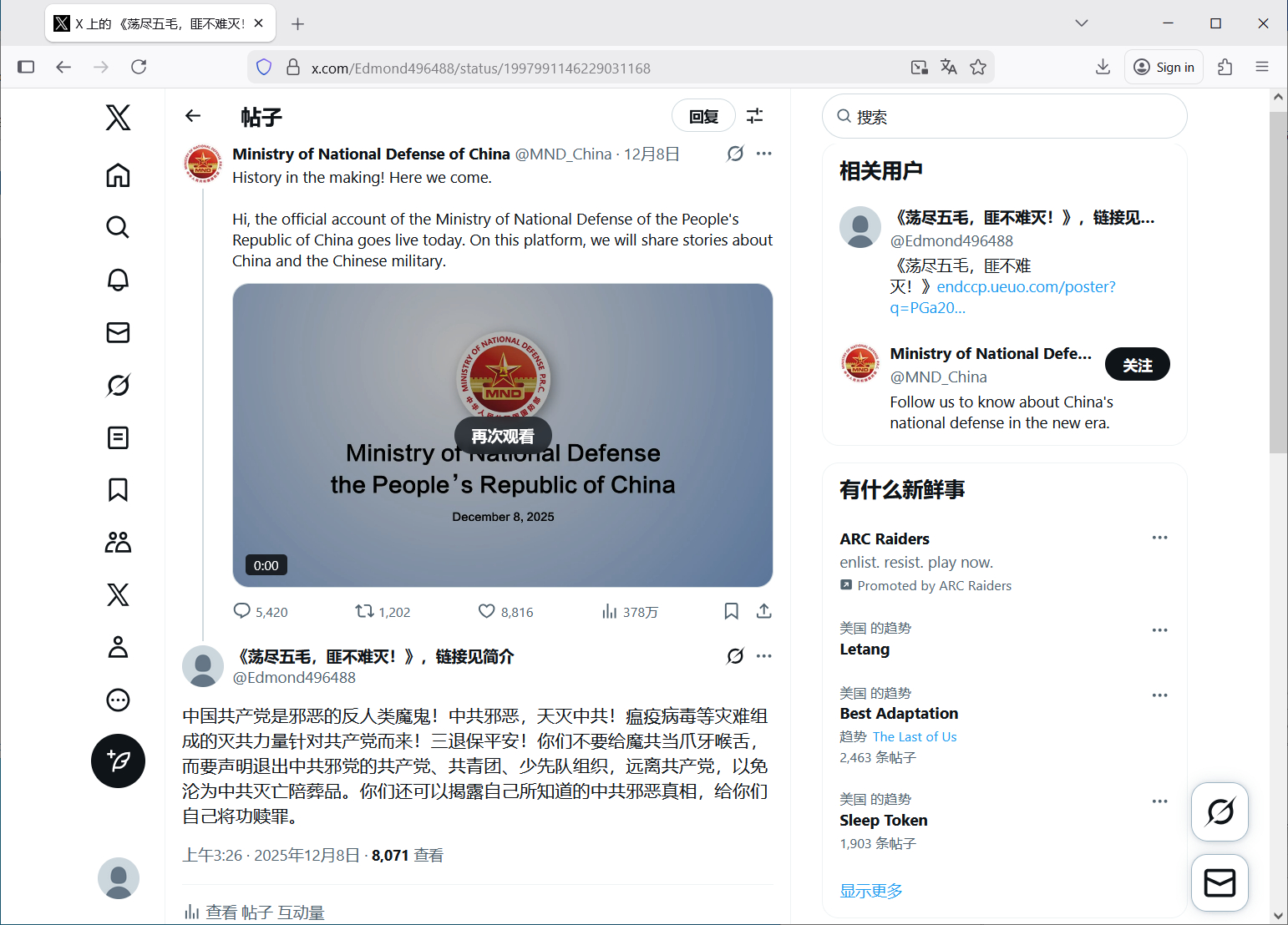1288x925 pixels.
Task: Open more menu on the MND post
Action: click(763, 154)
